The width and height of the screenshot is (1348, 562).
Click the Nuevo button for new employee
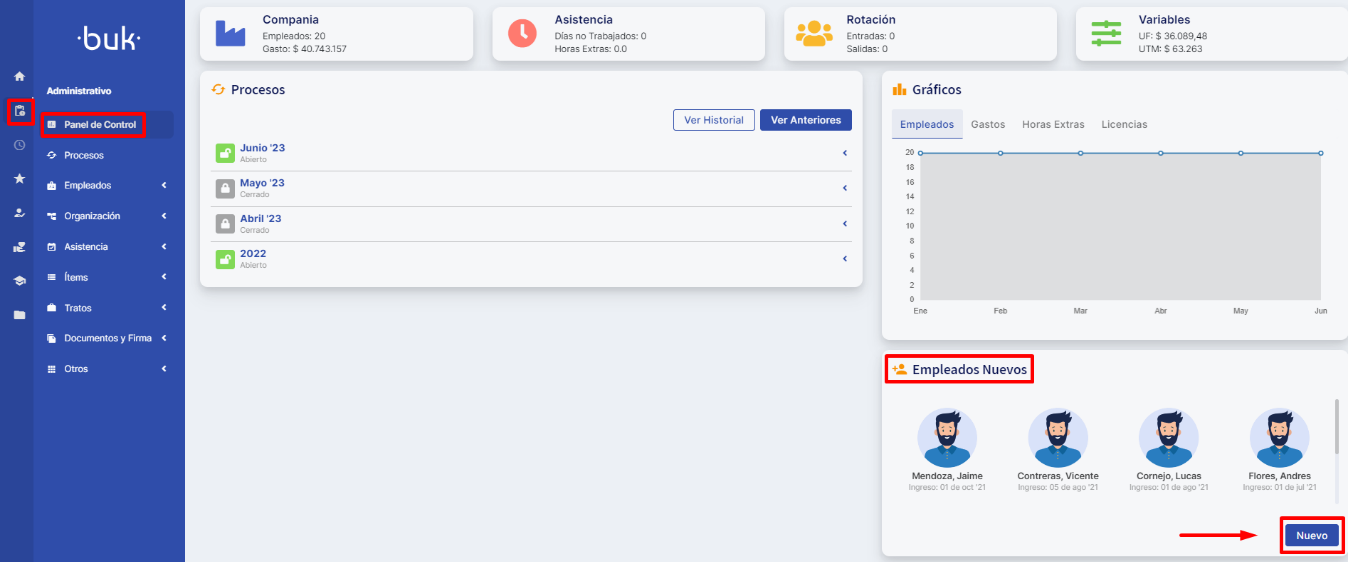coord(1311,535)
